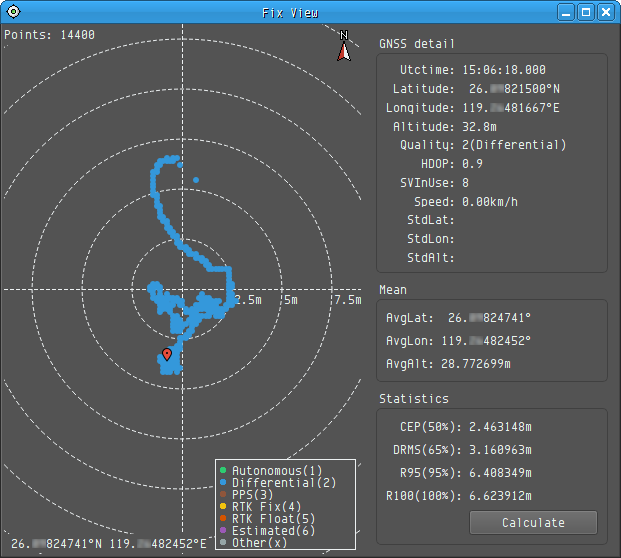The height and width of the screenshot is (558, 621).
Task: Click the DRMS(65%) value 3.160963m
Action: (500, 450)
